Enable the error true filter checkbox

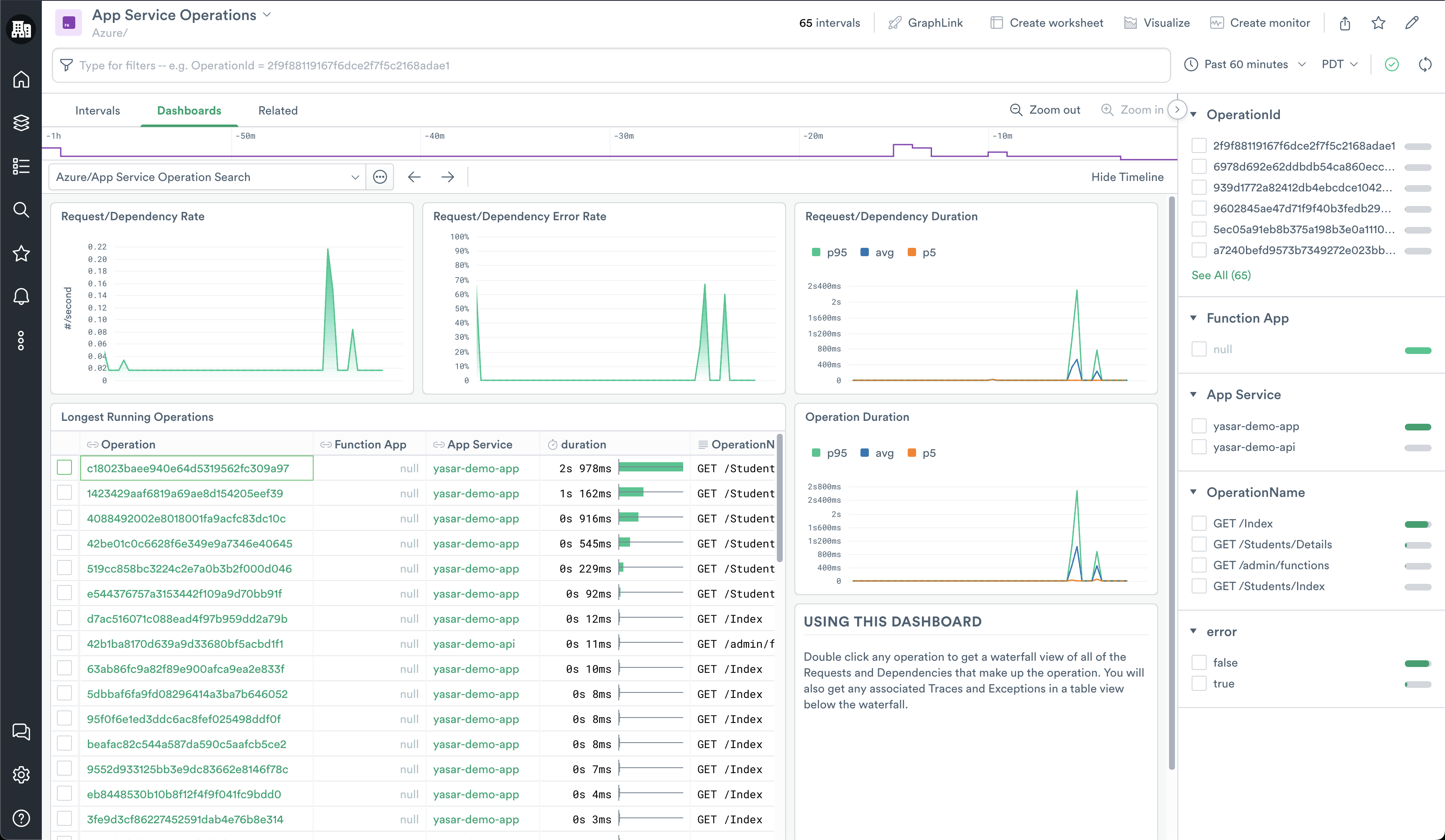1199,684
